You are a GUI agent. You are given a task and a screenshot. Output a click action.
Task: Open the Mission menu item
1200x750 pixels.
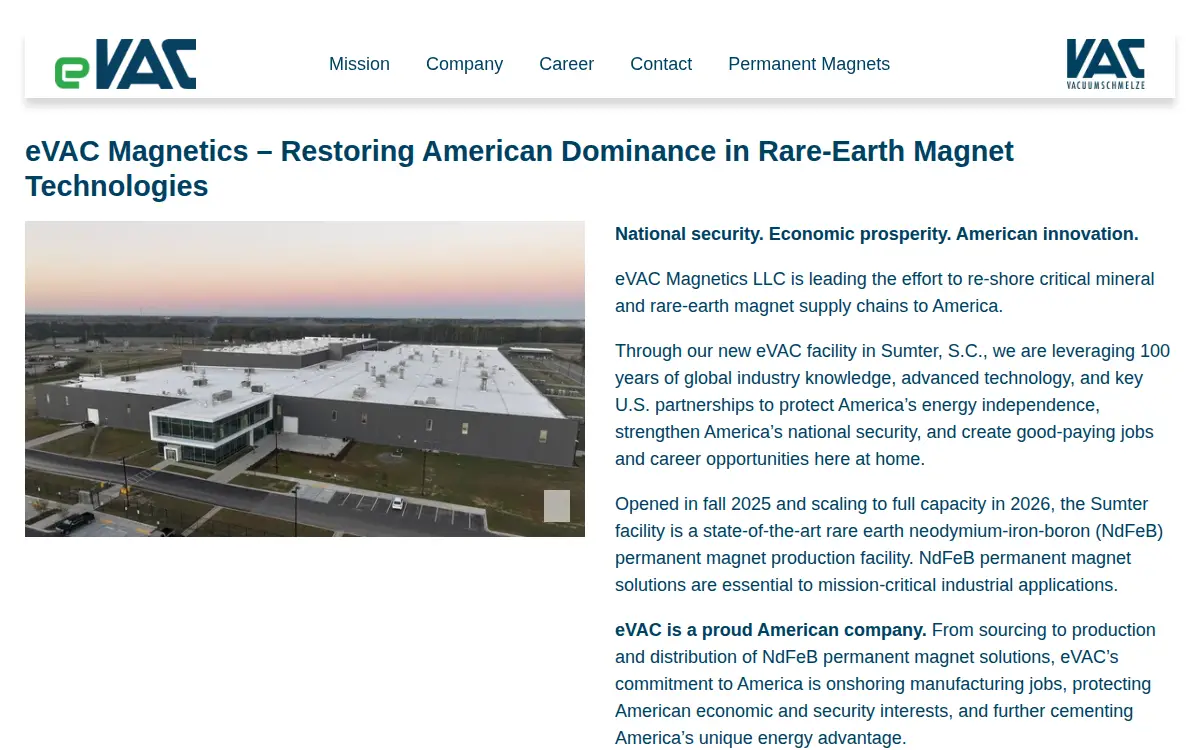coord(359,64)
